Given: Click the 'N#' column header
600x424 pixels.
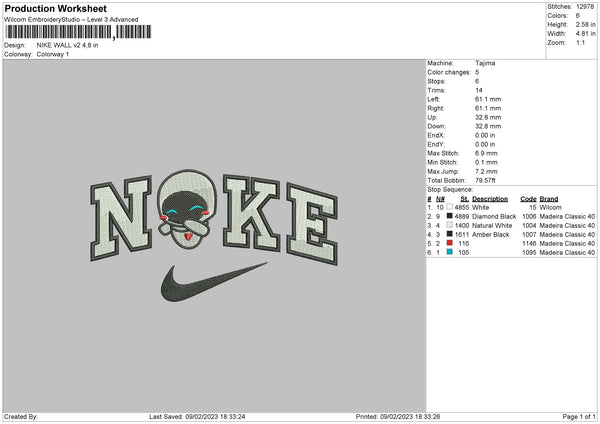Looking at the screenshot, I should 440,199.
